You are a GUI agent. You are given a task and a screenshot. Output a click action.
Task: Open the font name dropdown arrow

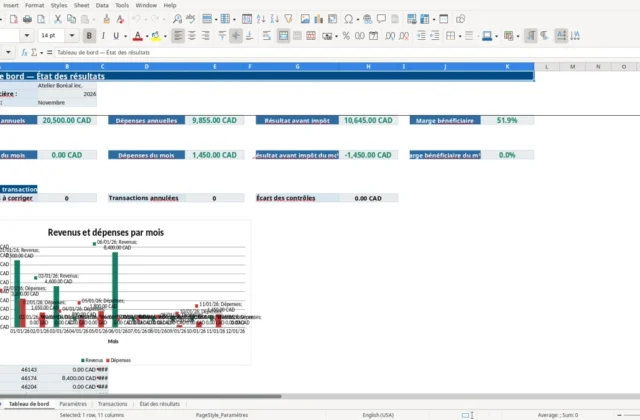click(27, 36)
